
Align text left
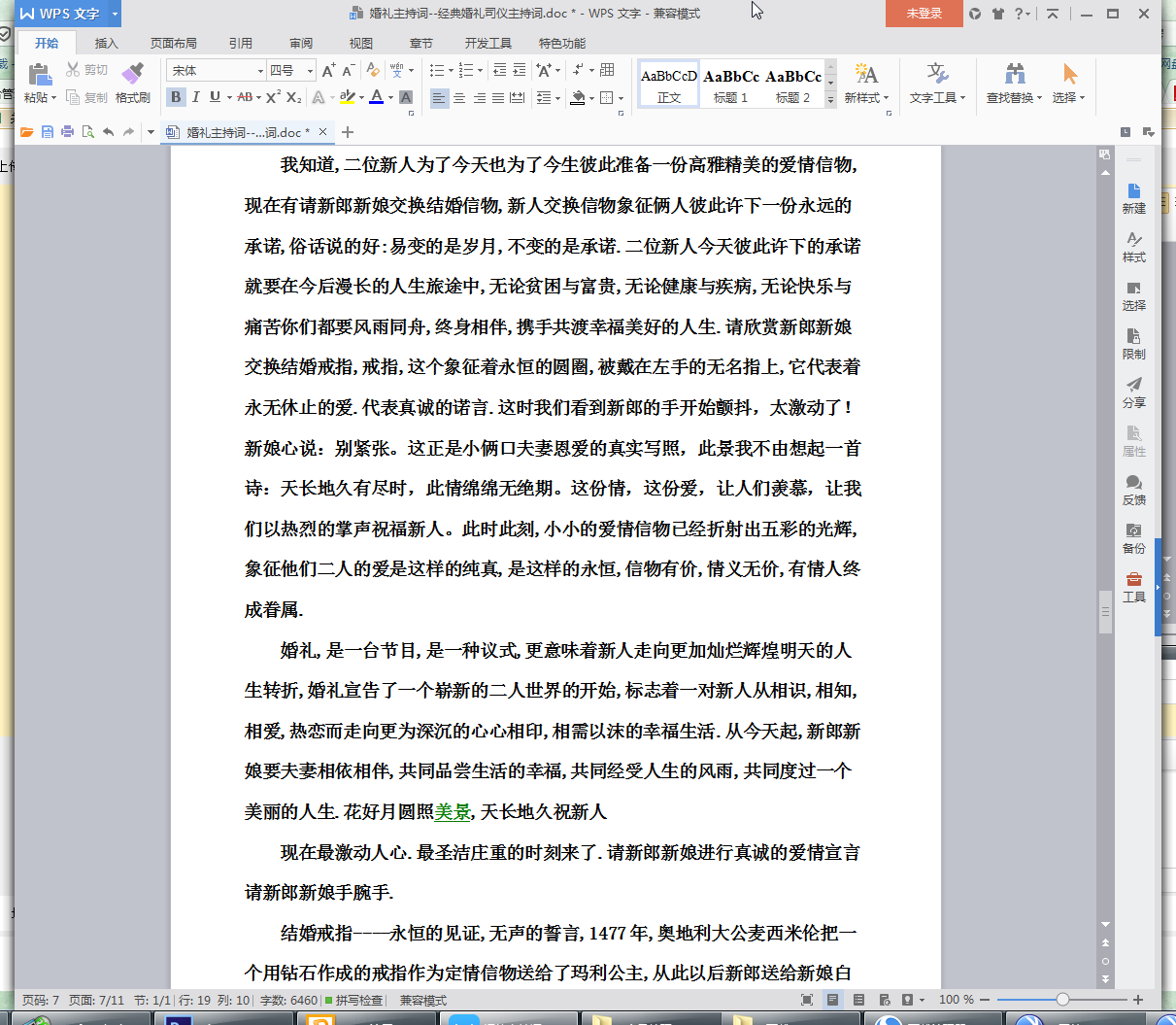(x=439, y=97)
